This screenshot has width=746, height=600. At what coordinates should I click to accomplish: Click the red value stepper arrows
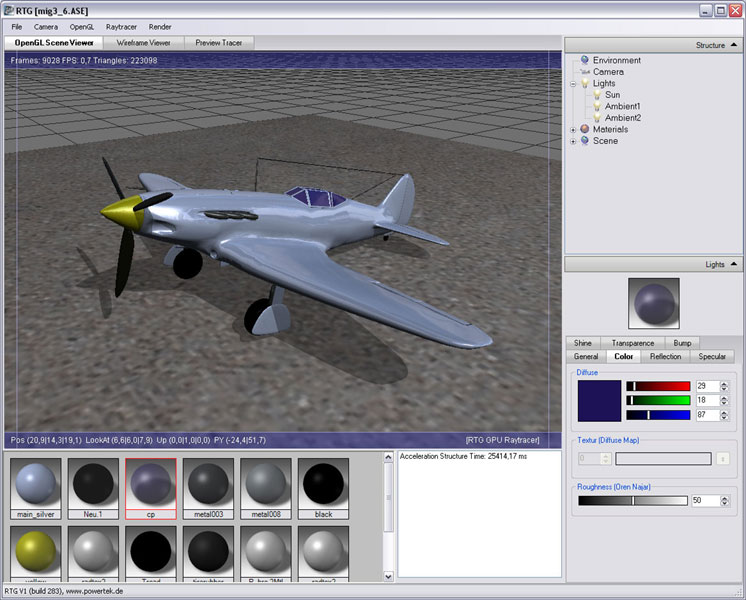click(725, 386)
